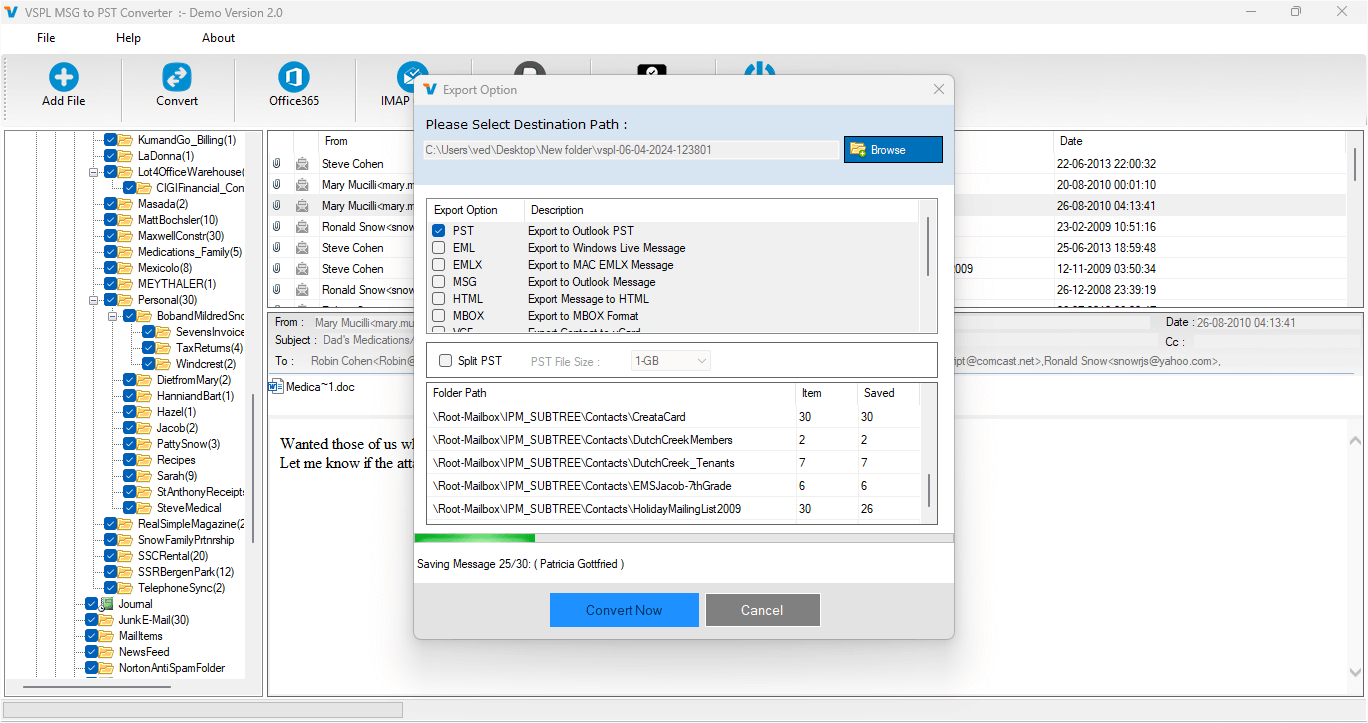
Task: Click the folder icon next to Recipes
Action: [145, 460]
